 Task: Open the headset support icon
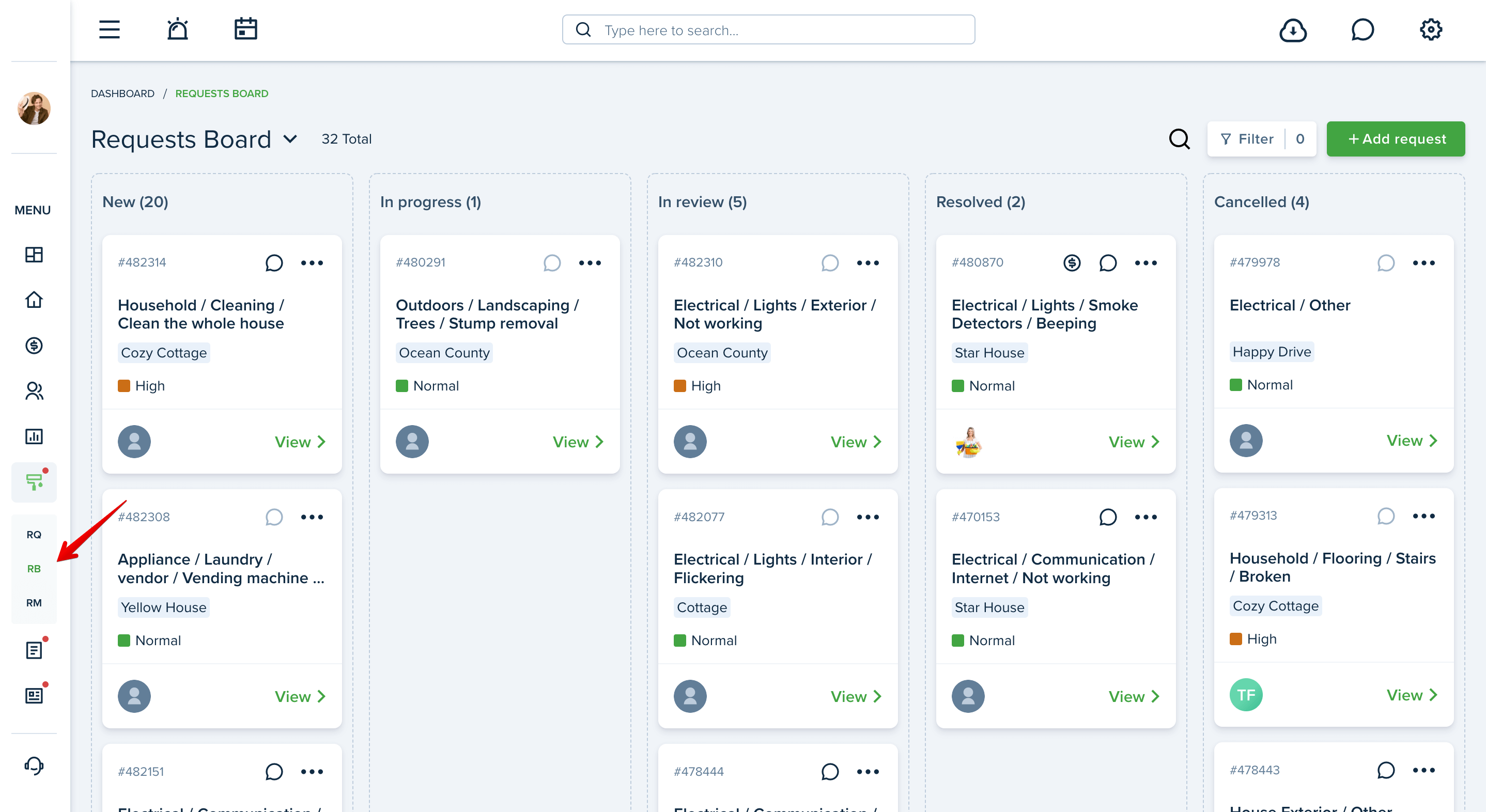34,766
